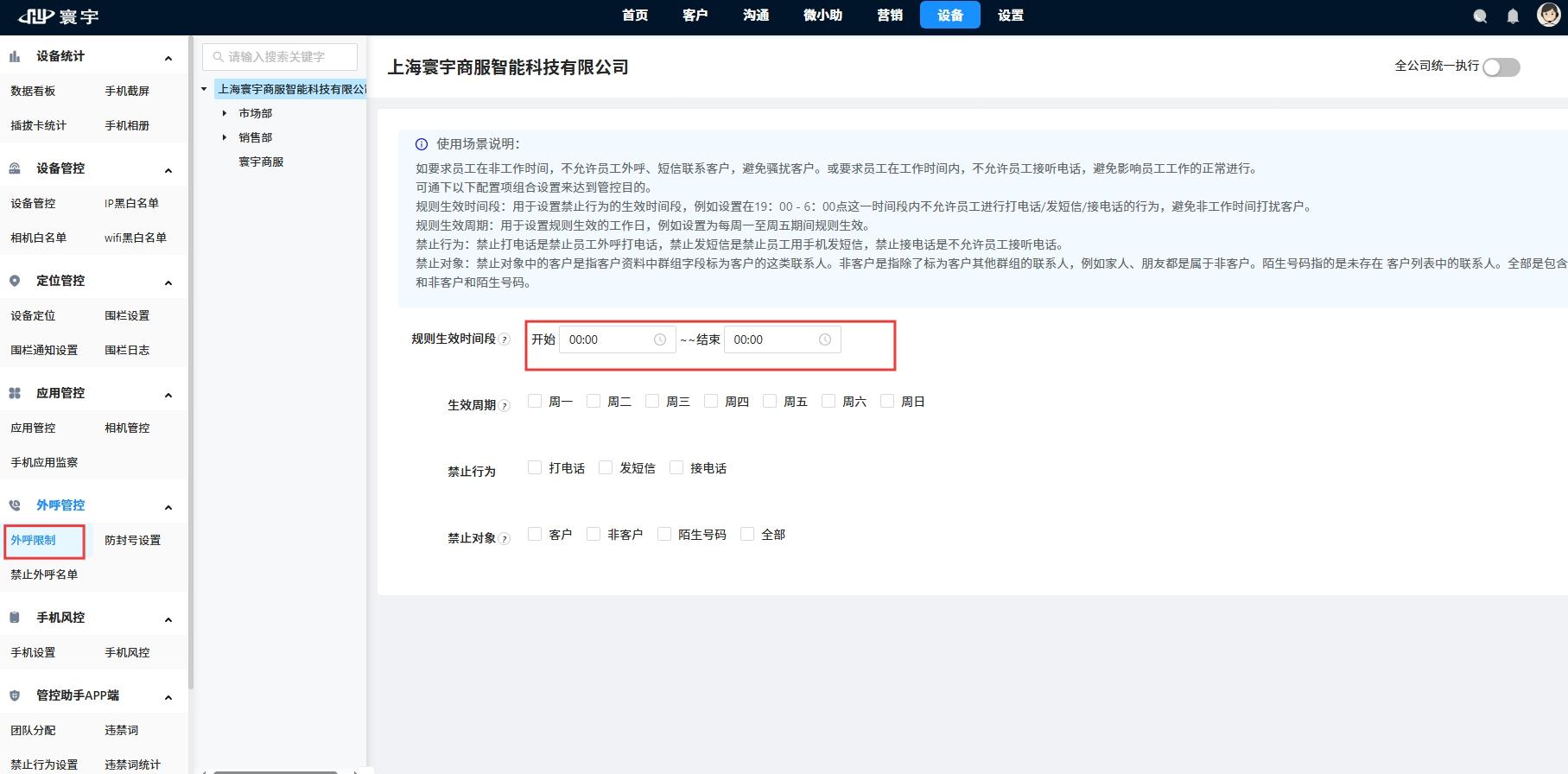Check the 周二 checkbox
This screenshot has height=774, width=1568.
[x=594, y=401]
